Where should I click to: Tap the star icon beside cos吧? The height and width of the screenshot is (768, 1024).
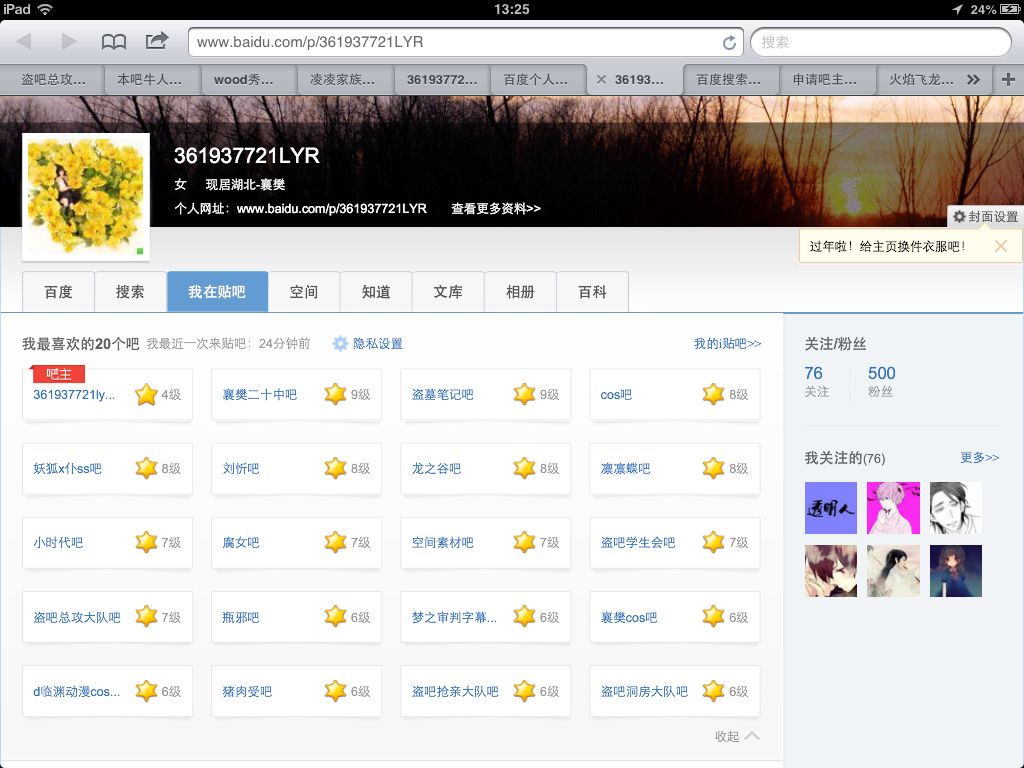(713, 394)
